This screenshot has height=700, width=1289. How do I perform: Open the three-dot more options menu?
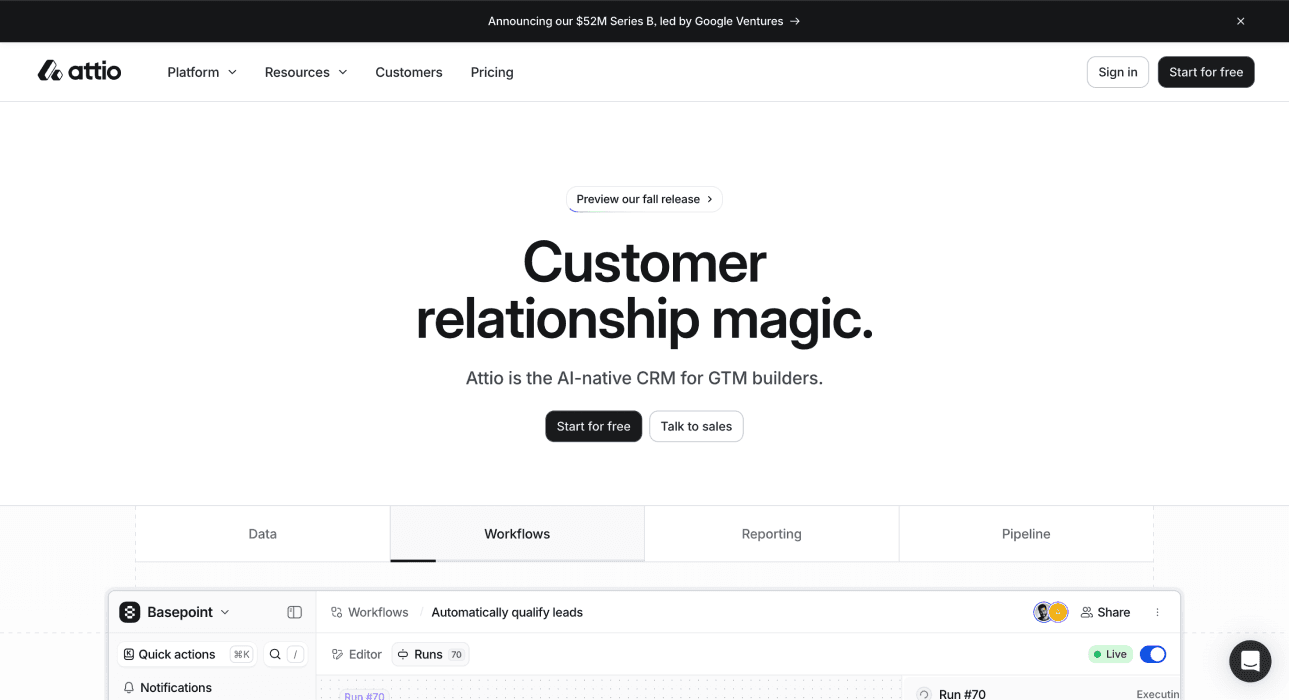(x=1157, y=612)
